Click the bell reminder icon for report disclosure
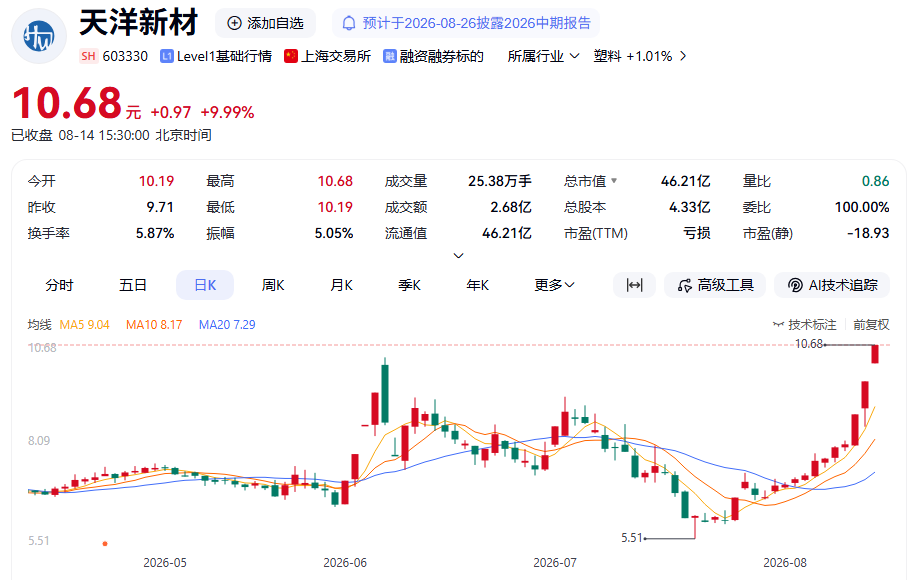The height and width of the screenshot is (580, 914). click(x=349, y=23)
